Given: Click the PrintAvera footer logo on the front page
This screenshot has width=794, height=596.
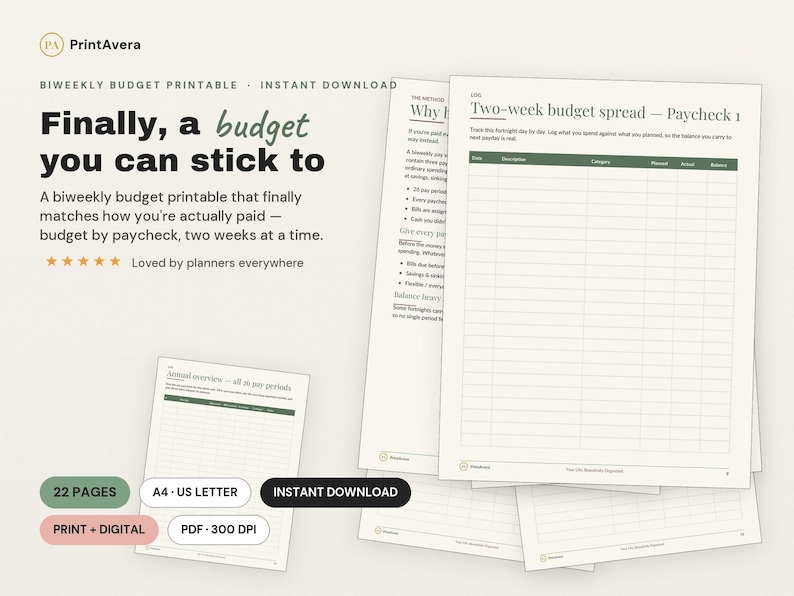Looking at the screenshot, I should coord(475,466).
